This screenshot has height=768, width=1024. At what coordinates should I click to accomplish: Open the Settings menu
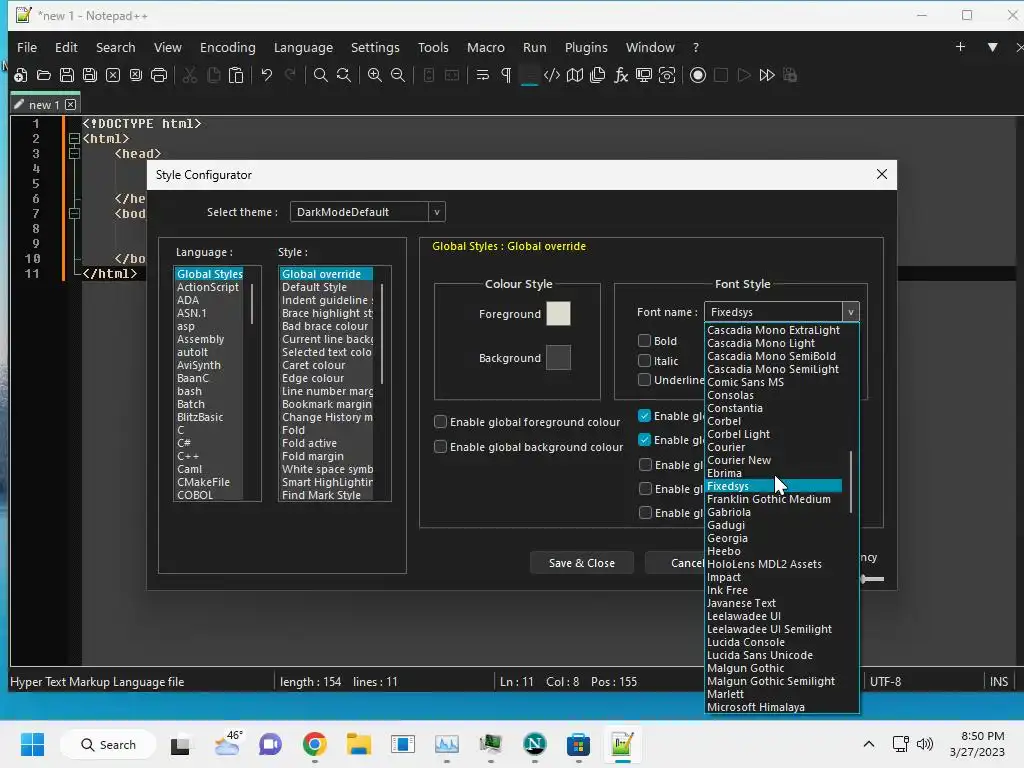coord(375,47)
